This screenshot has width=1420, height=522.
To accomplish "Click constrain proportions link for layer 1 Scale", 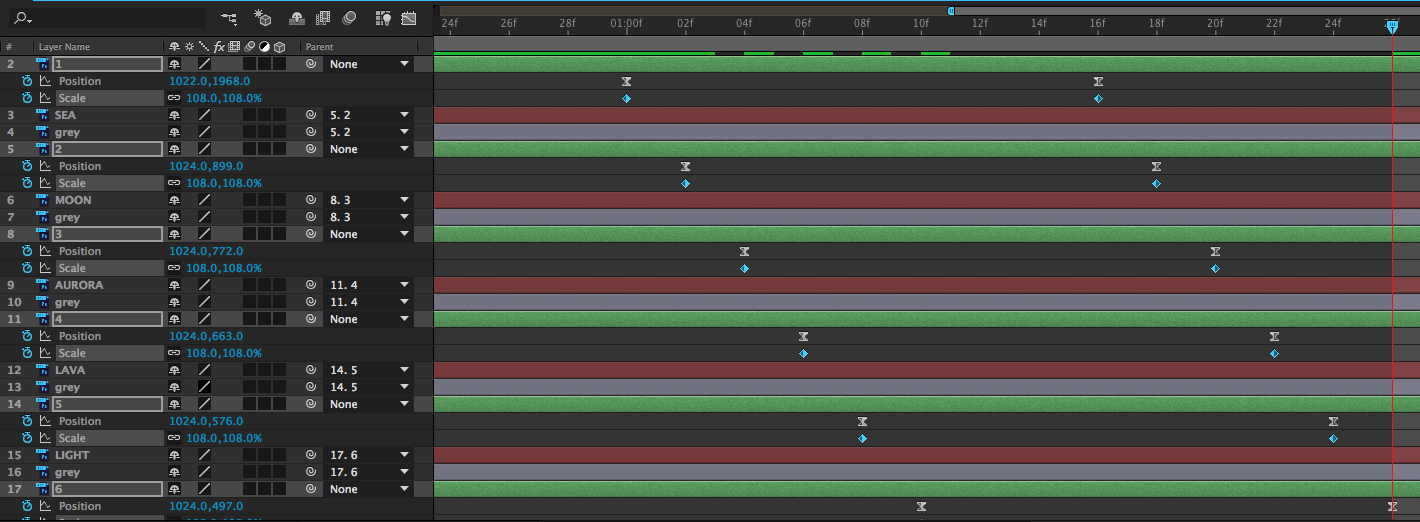I will point(174,98).
